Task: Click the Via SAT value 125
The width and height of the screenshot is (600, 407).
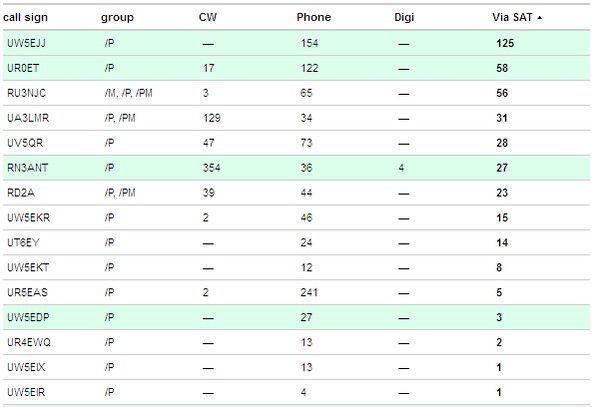Action: [x=505, y=43]
